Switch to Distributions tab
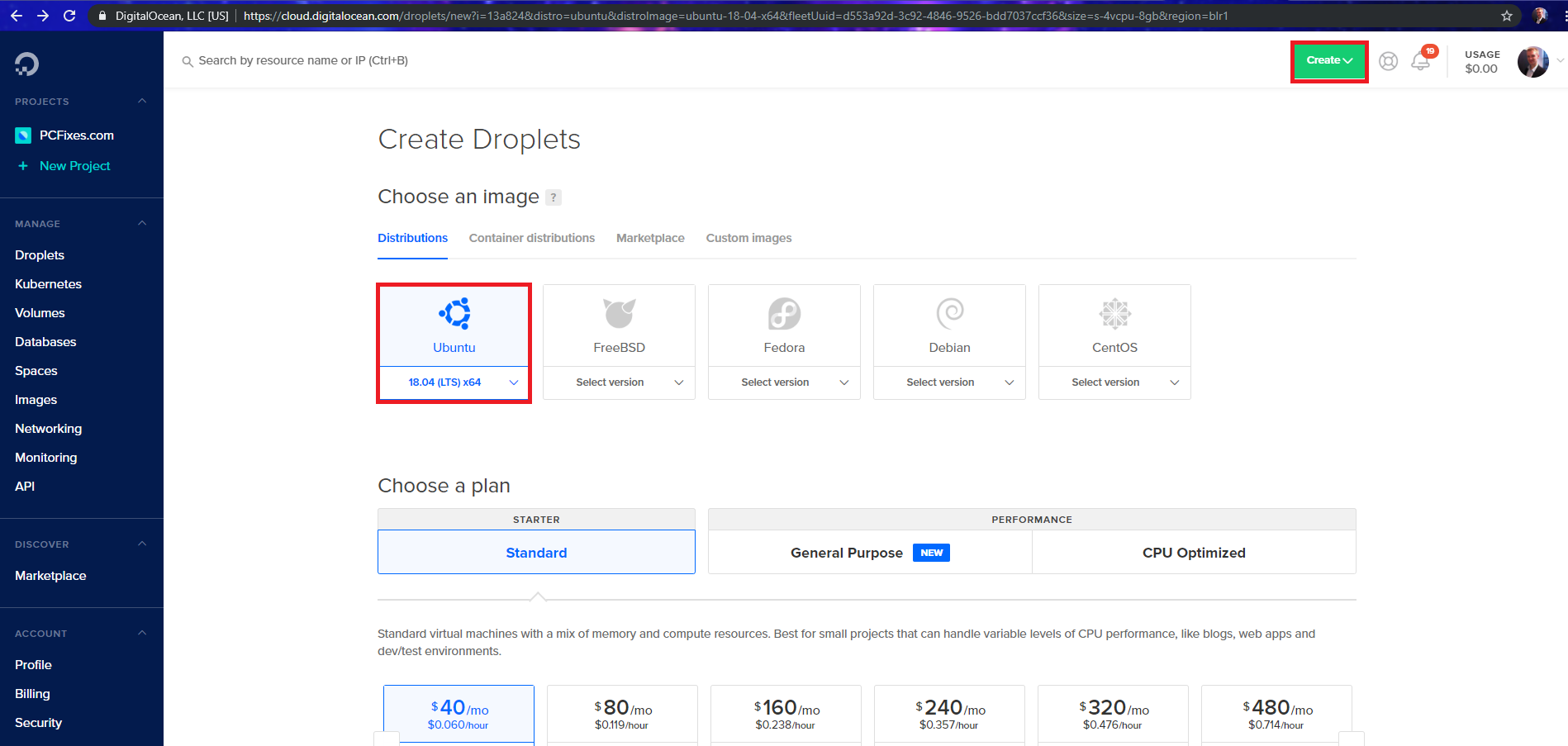Screen dimensions: 1568x746 point(413,238)
